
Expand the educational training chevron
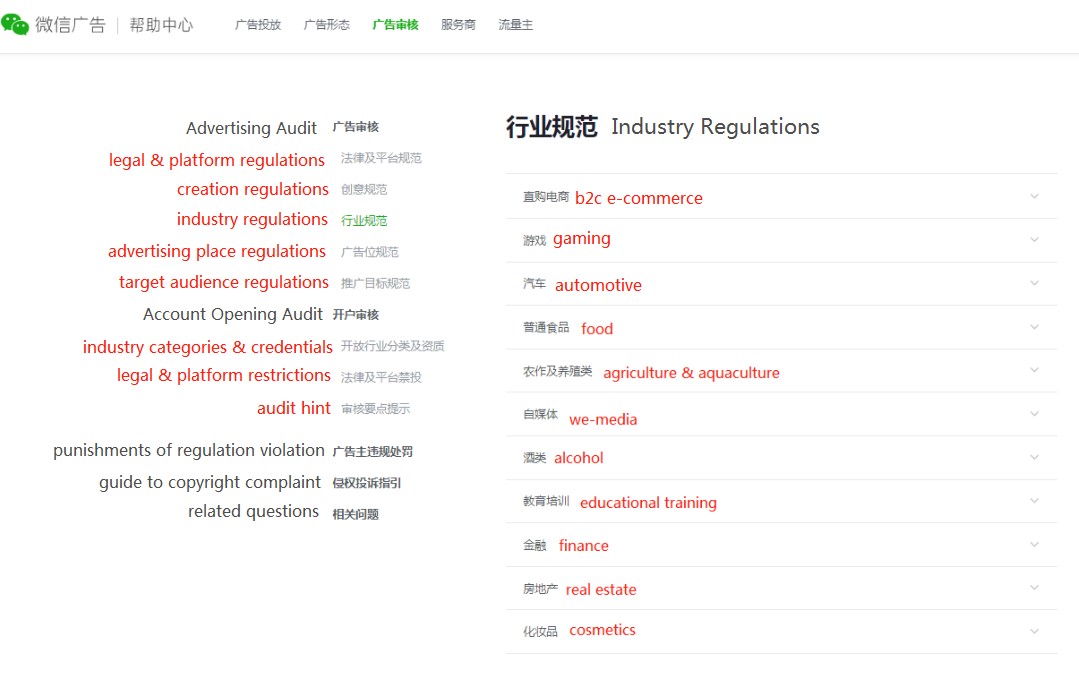pyautogui.click(x=1034, y=500)
